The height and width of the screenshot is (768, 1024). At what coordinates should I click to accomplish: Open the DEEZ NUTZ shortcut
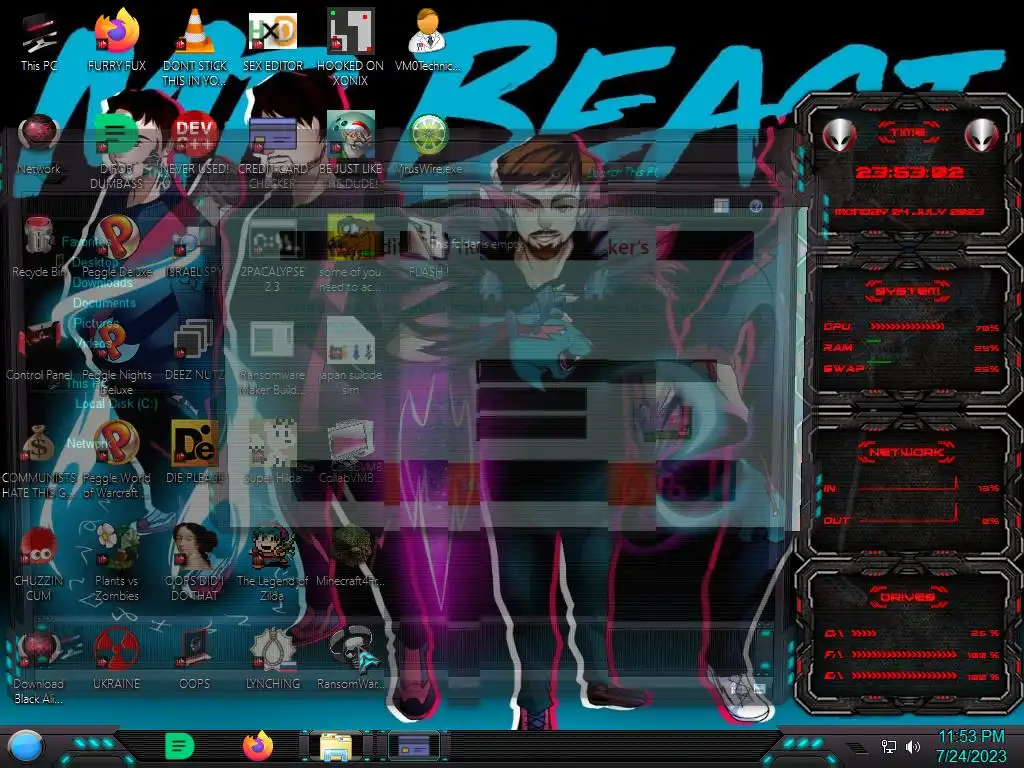coord(194,350)
